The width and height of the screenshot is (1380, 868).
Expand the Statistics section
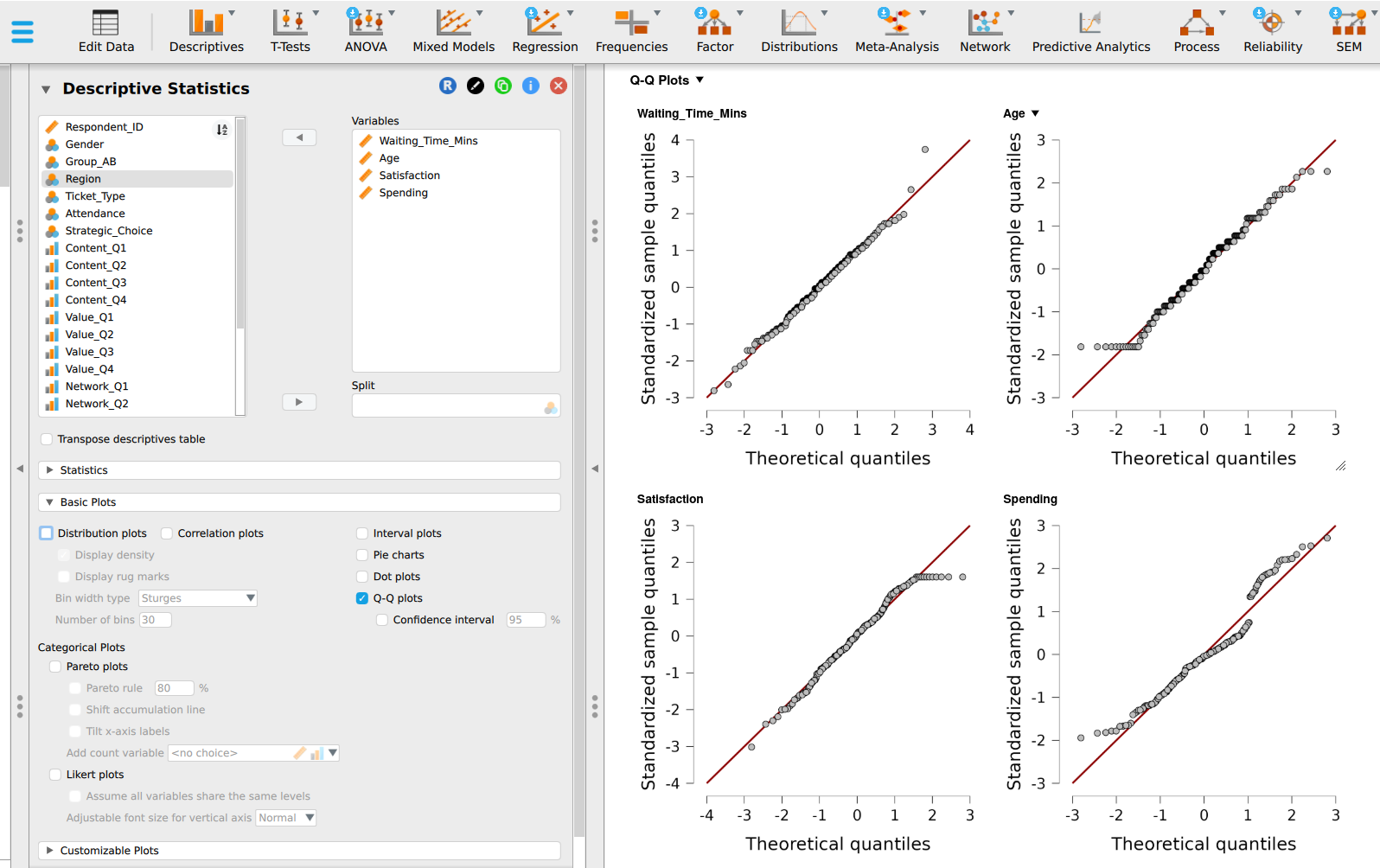point(299,470)
